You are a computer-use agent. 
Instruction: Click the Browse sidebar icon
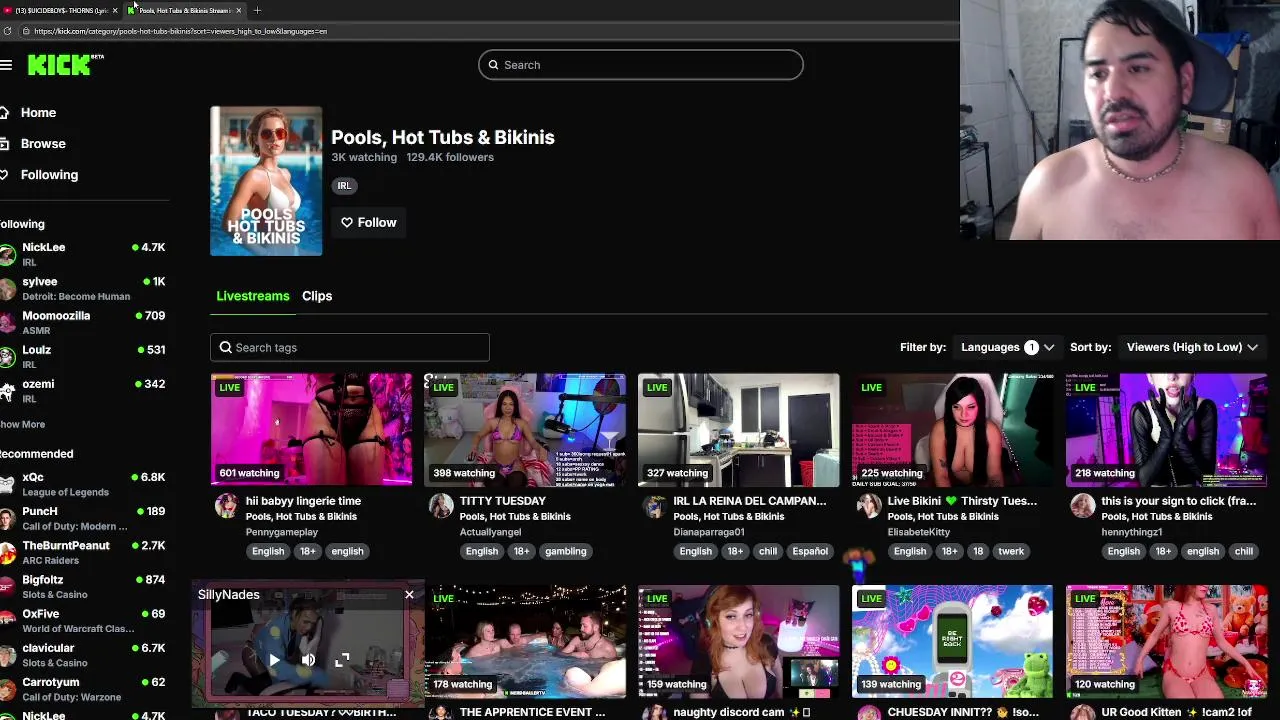coord(5,144)
